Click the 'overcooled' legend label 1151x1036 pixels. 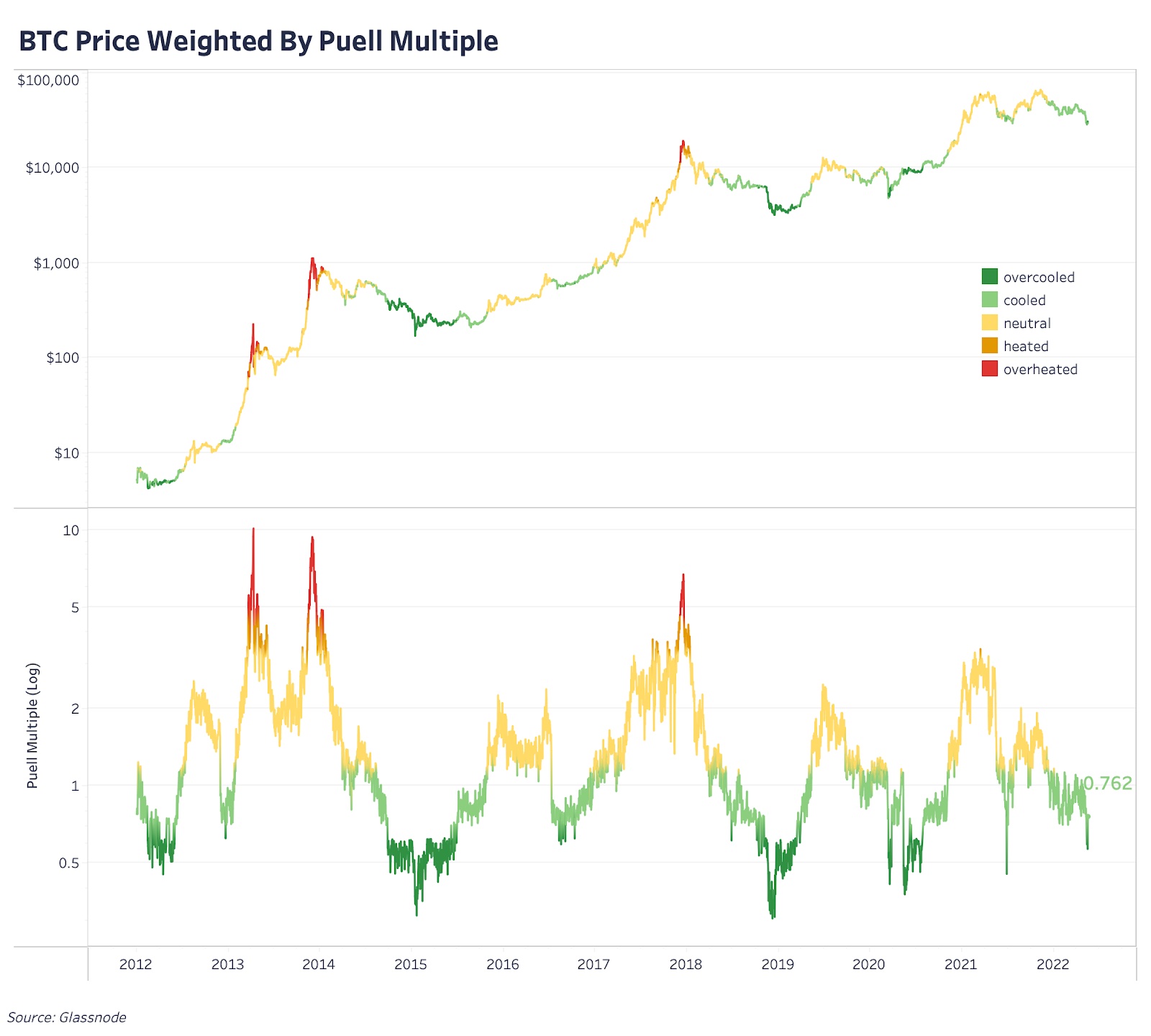1039,277
